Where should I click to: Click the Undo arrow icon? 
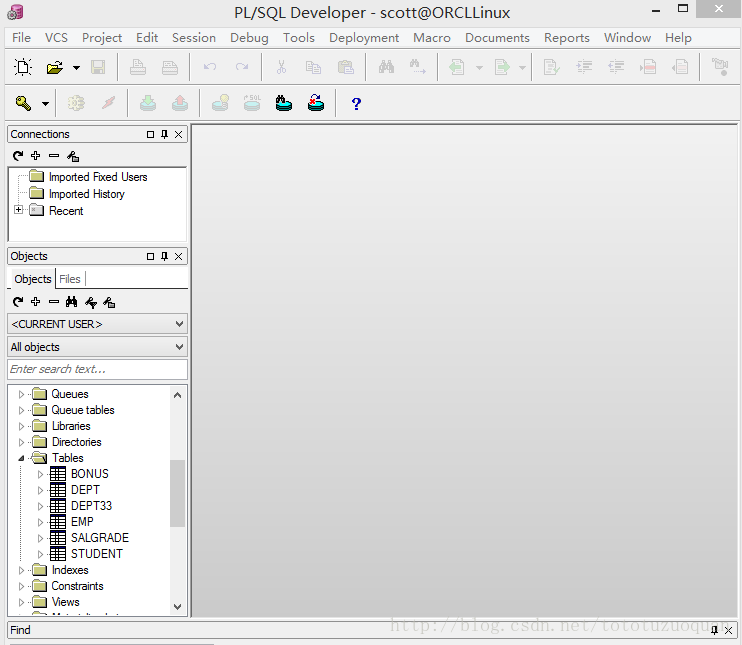(x=210, y=67)
